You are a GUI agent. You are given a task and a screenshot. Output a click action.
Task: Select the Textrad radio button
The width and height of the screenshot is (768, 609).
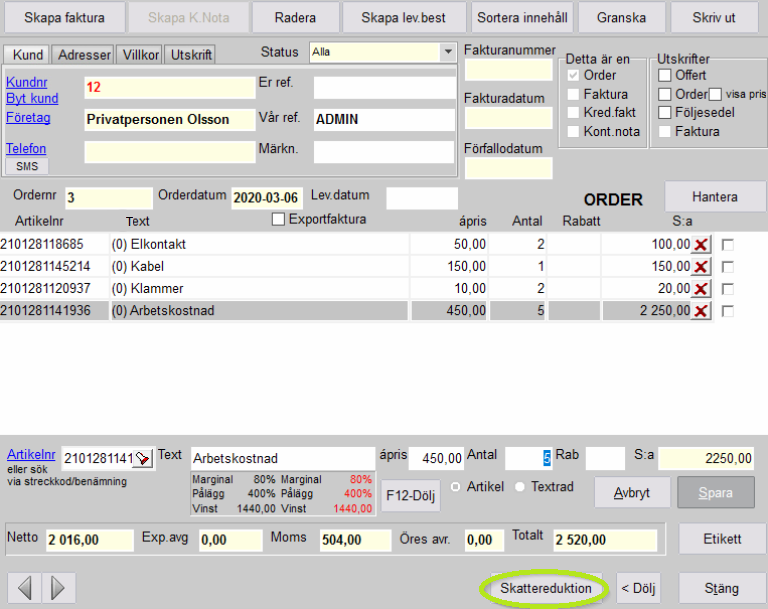click(520, 487)
